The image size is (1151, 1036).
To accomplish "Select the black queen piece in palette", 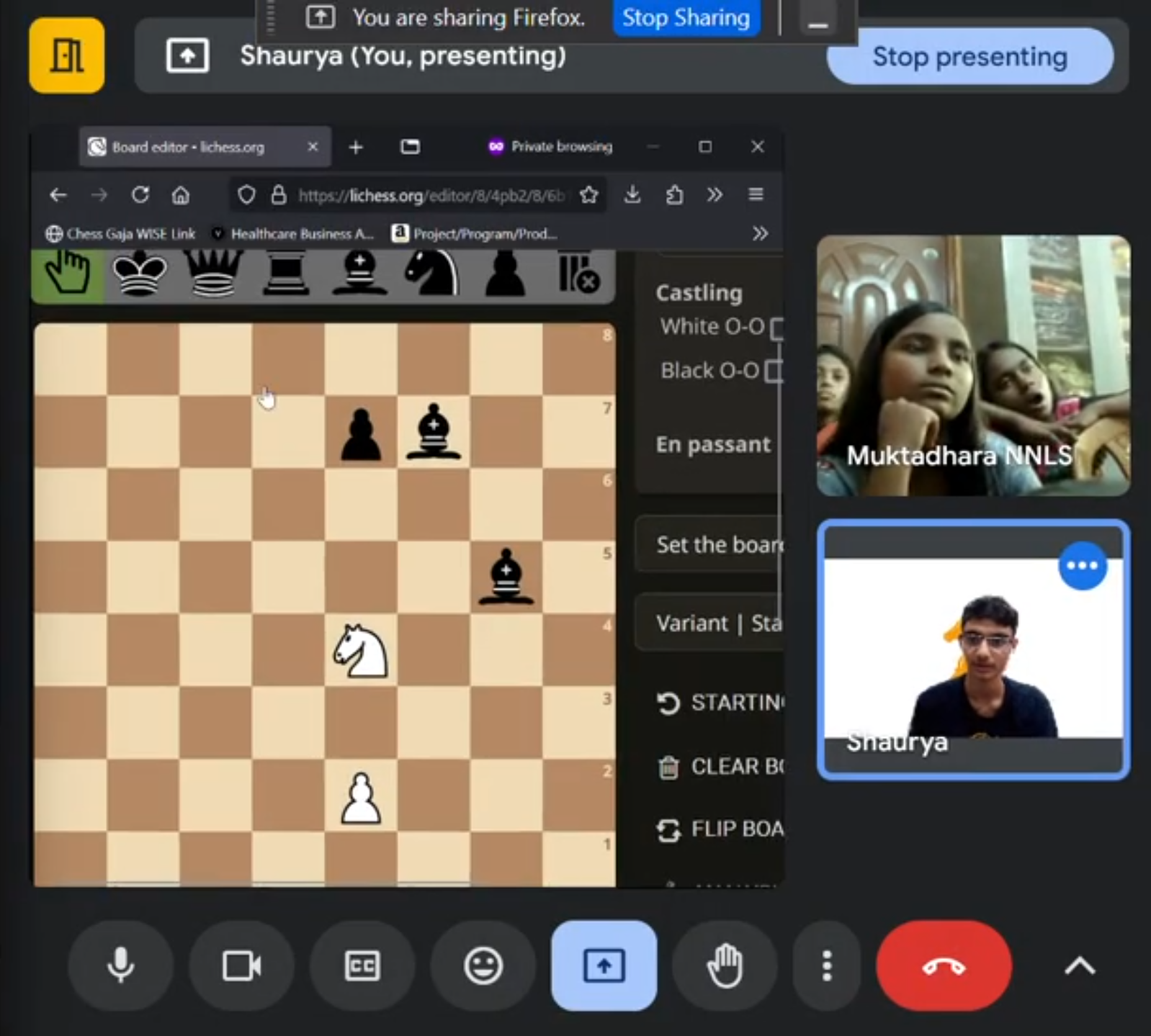I will [x=214, y=274].
